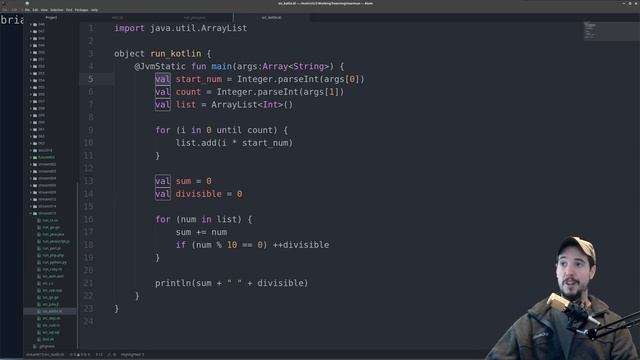Click 'if' keyword on line 18
Image resolution: width=640 pixels, height=360 pixels.
[x=180, y=245]
